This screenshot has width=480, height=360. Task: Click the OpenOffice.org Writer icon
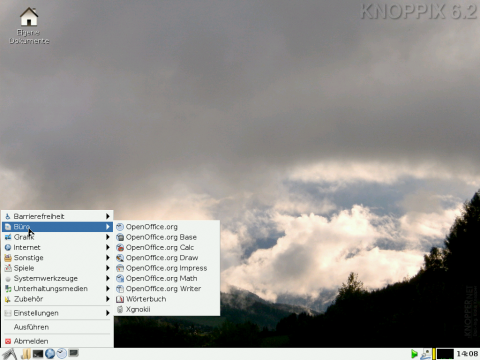(120, 289)
